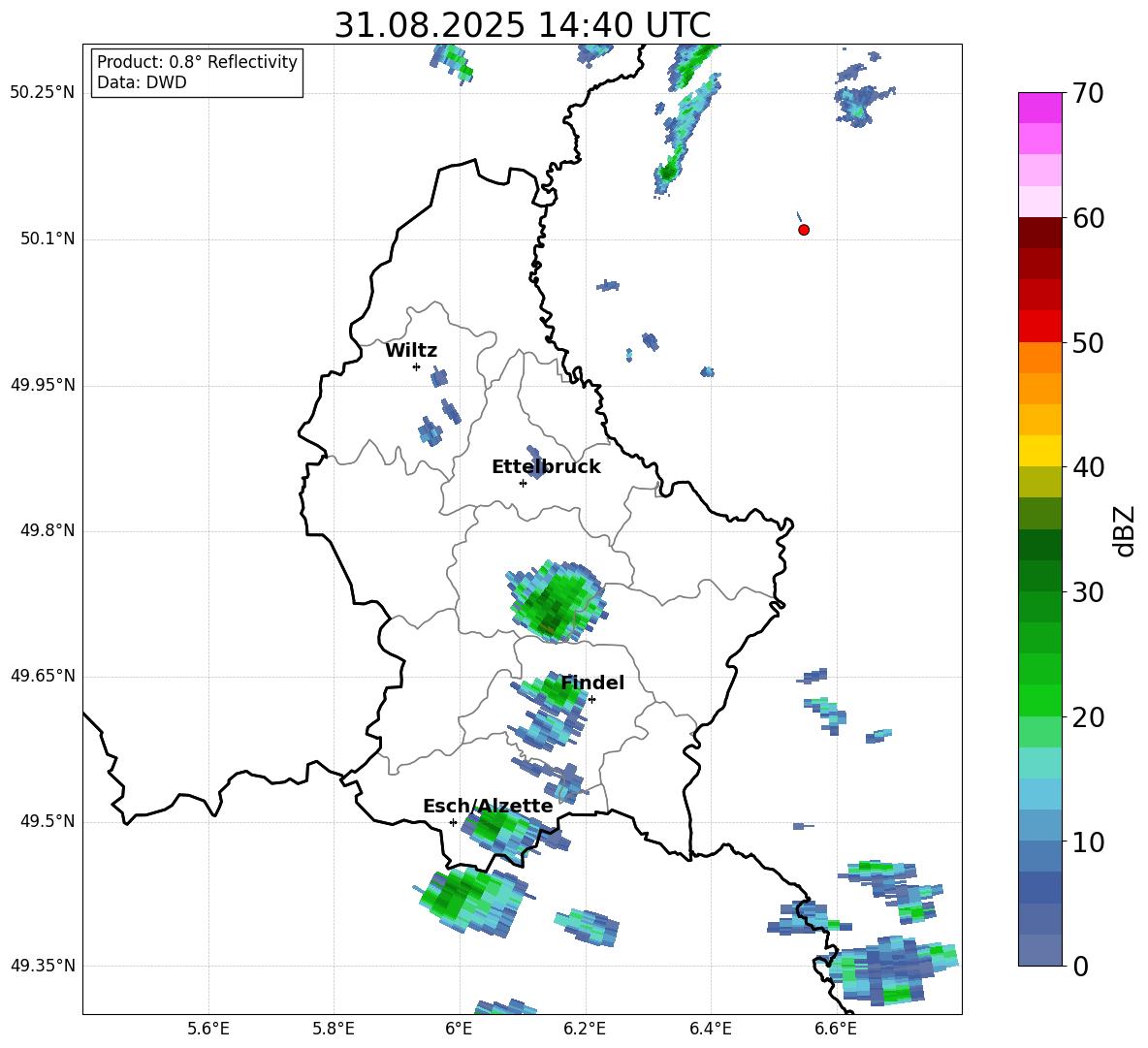
Task: Click the Product: 0.8° Reflectivity text
Action: [197, 62]
